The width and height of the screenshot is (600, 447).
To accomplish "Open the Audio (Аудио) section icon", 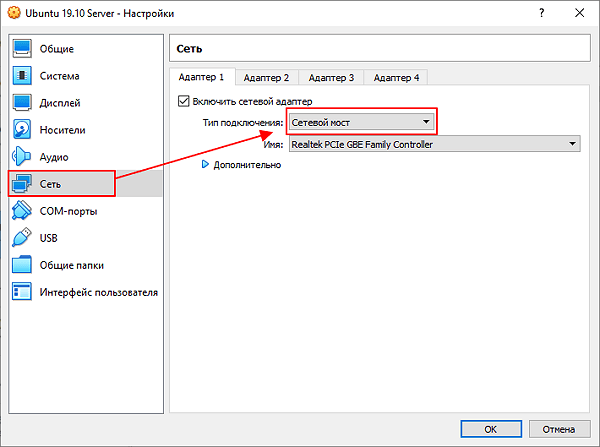I will [23, 157].
